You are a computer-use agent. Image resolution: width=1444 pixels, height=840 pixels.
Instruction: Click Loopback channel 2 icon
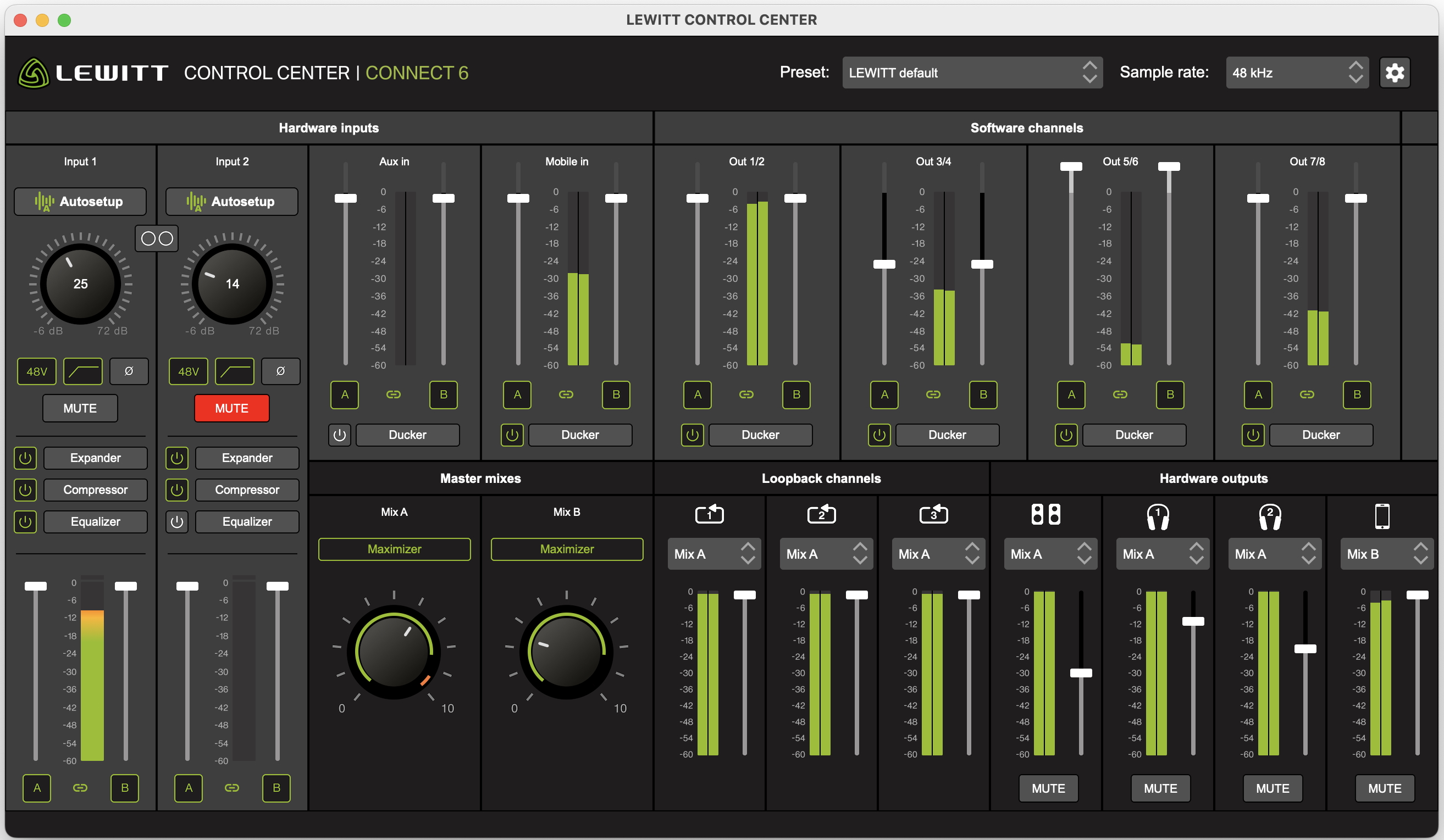(x=821, y=514)
